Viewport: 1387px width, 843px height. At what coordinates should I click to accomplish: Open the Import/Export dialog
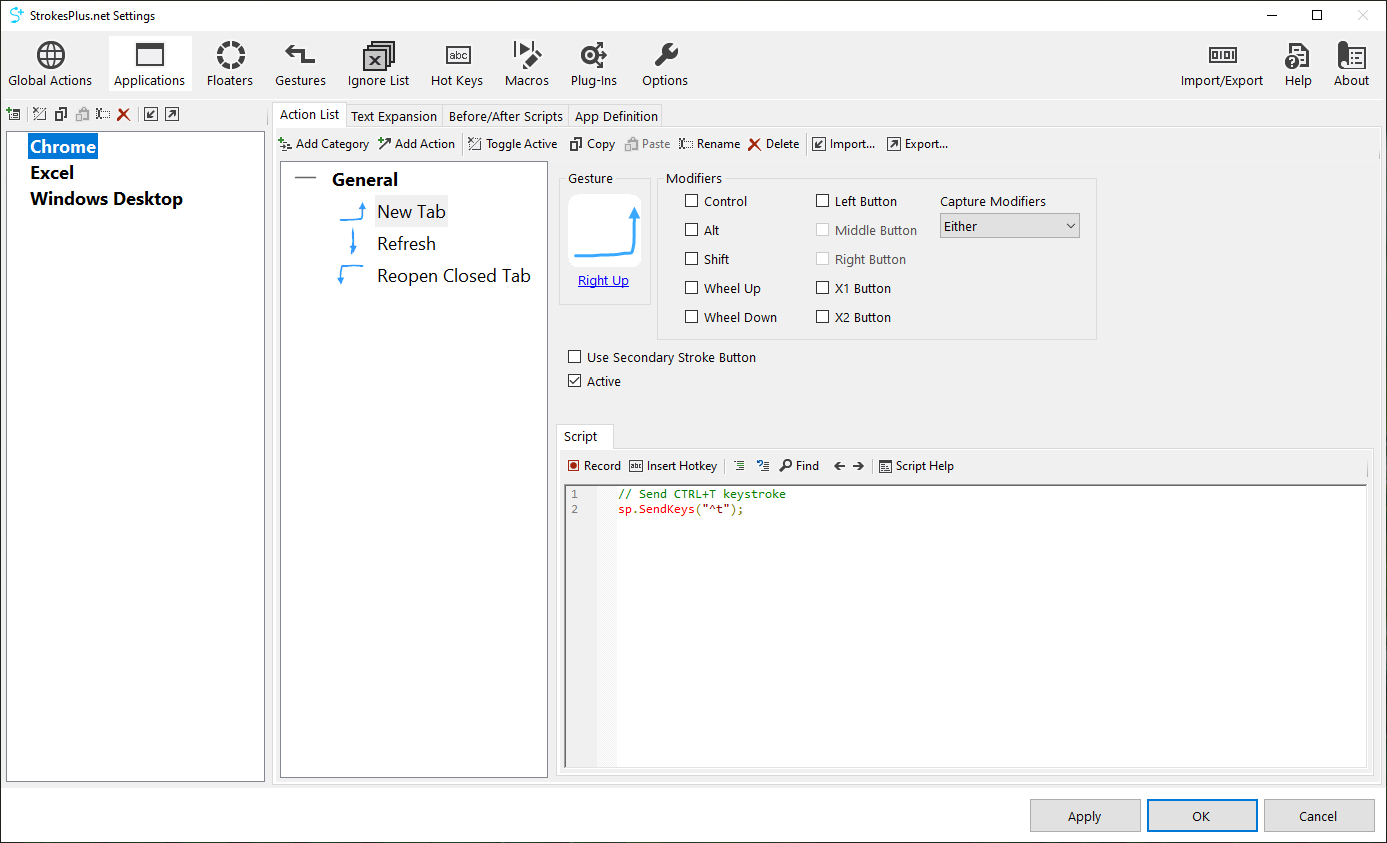coord(1222,65)
